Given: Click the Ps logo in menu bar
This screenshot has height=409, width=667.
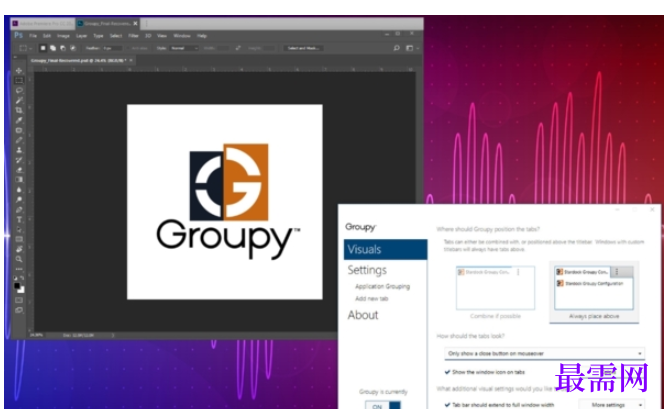Looking at the screenshot, I should tap(19, 36).
